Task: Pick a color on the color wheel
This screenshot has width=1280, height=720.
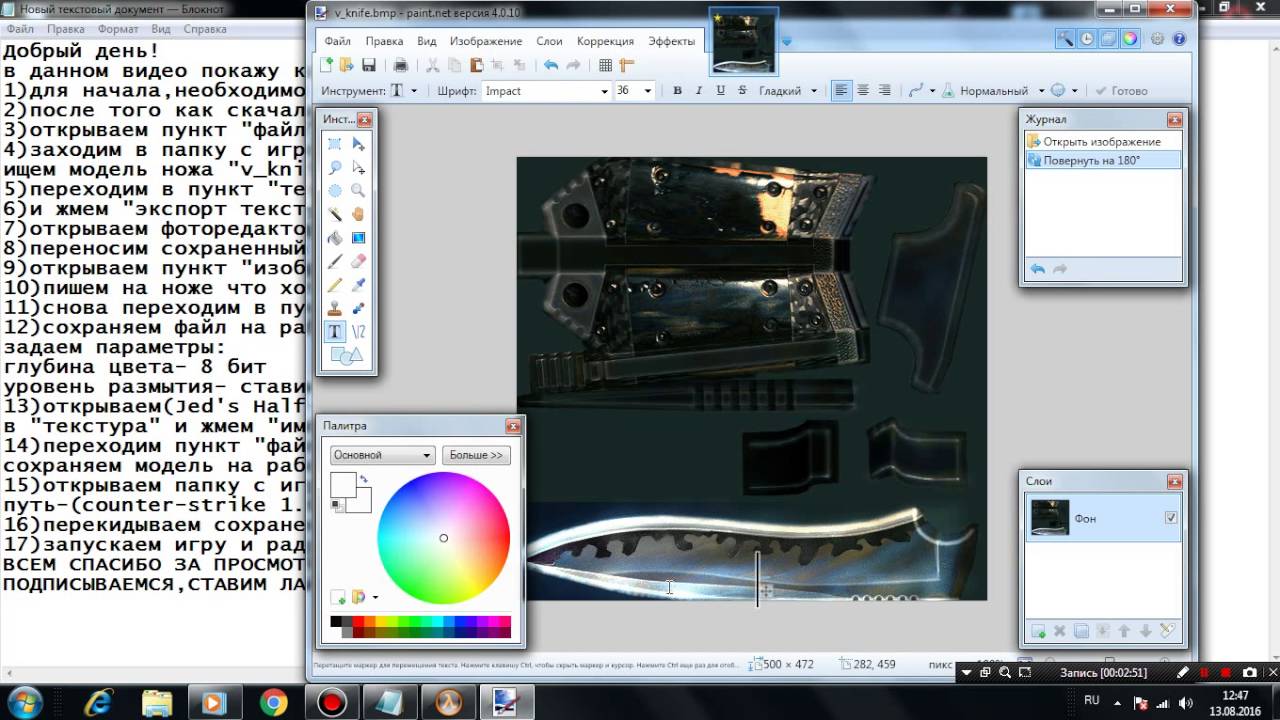Action: click(443, 538)
